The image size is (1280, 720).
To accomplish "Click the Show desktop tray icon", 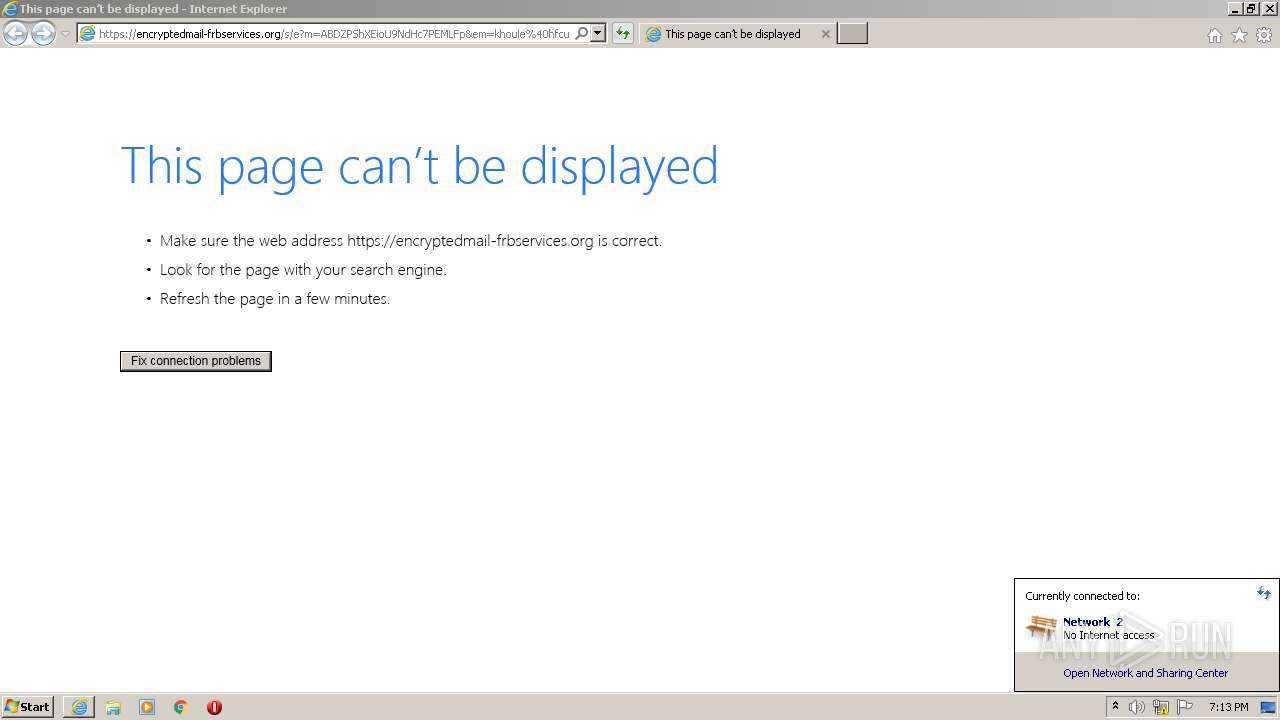I will [x=1268, y=707].
